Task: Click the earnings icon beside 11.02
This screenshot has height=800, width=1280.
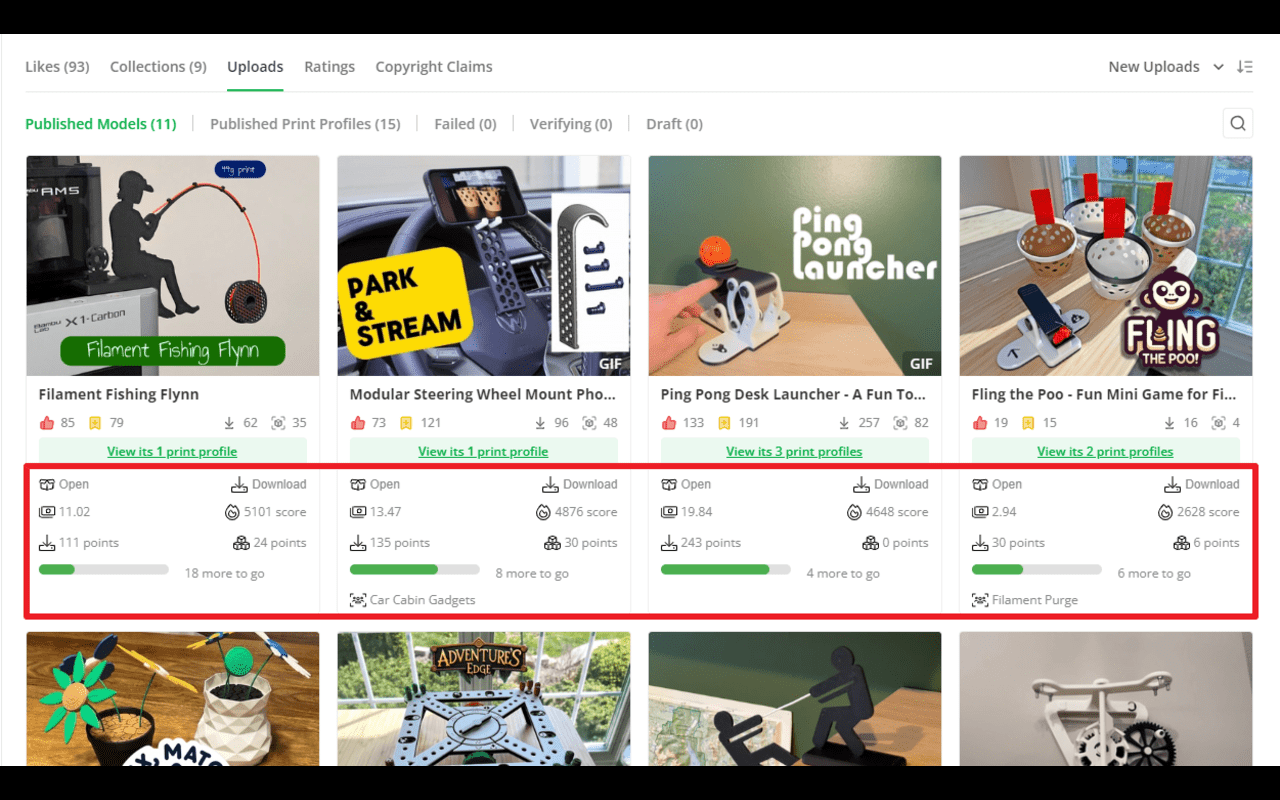Action: click(47, 512)
